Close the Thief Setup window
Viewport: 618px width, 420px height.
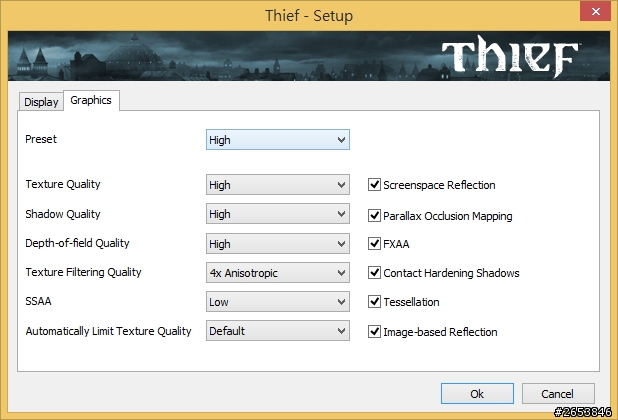click(x=595, y=11)
